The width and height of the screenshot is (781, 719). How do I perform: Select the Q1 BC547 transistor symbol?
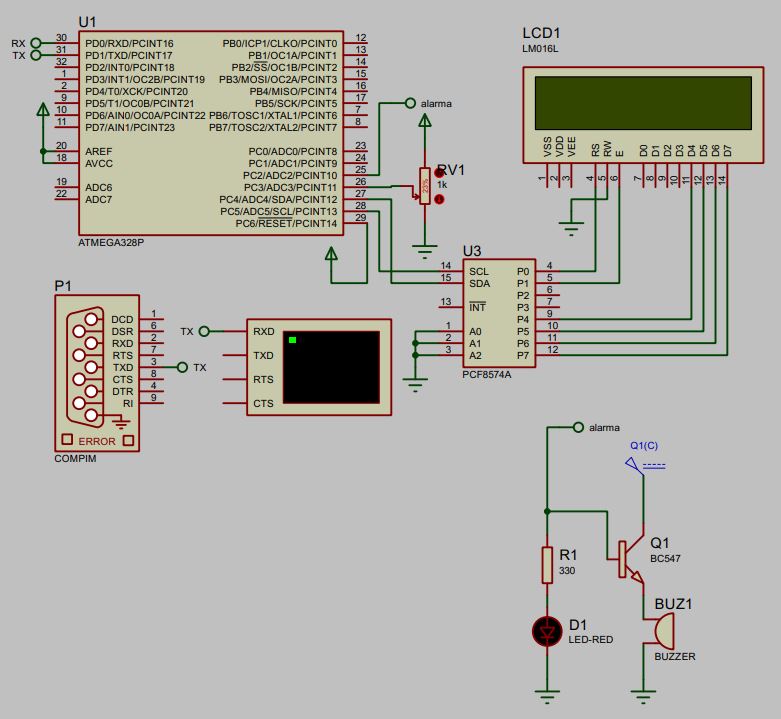(x=630, y=559)
